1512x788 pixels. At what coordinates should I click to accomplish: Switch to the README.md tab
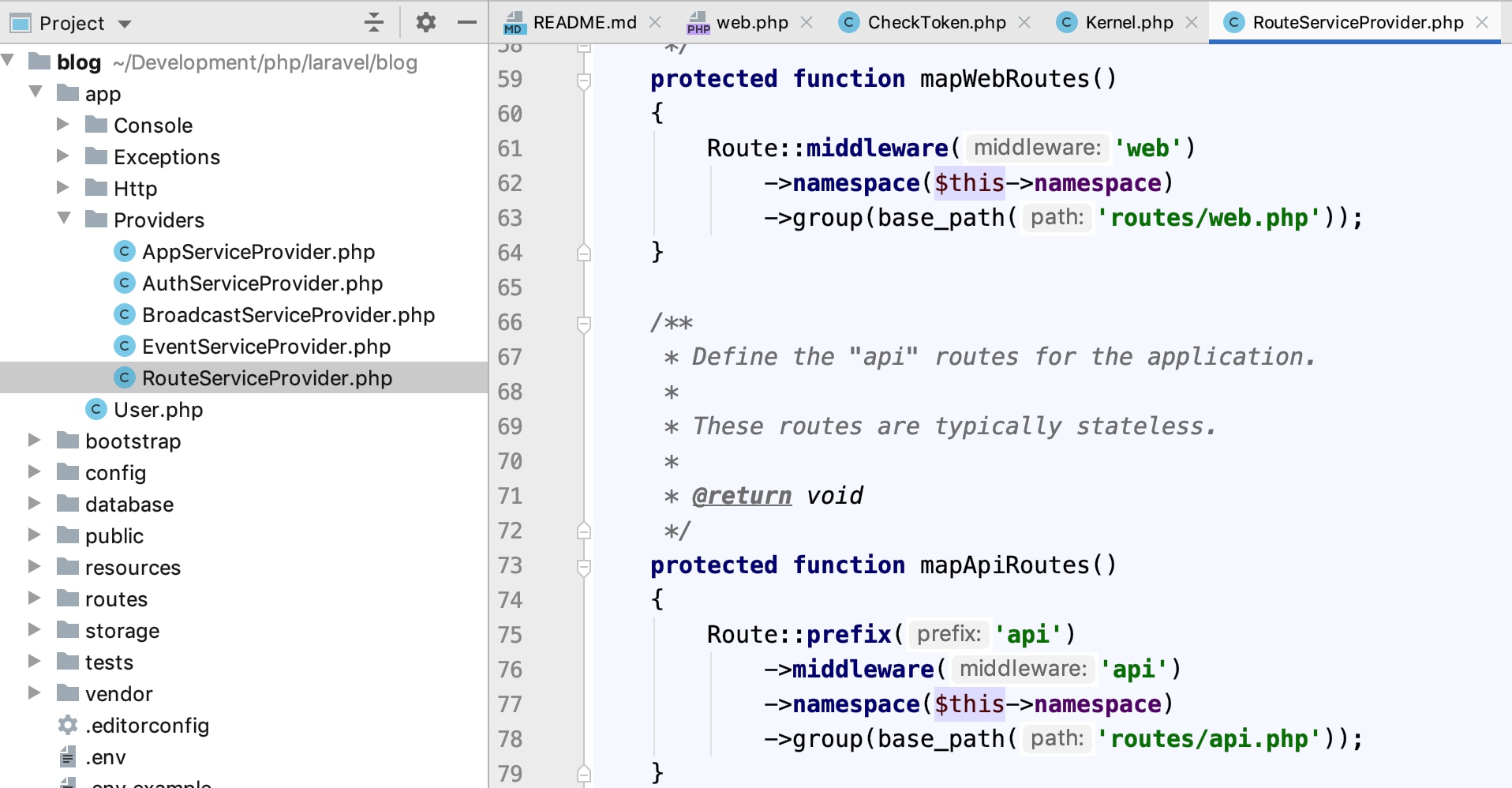coord(585,22)
